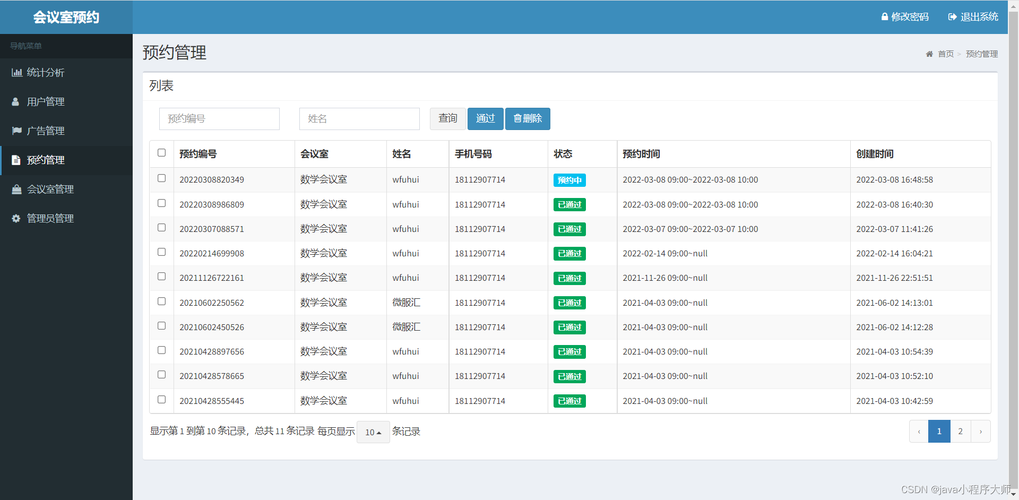This screenshot has height=500, width=1019.
Task: Check the row for reservation 20220308820349
Action: pyautogui.click(x=162, y=179)
